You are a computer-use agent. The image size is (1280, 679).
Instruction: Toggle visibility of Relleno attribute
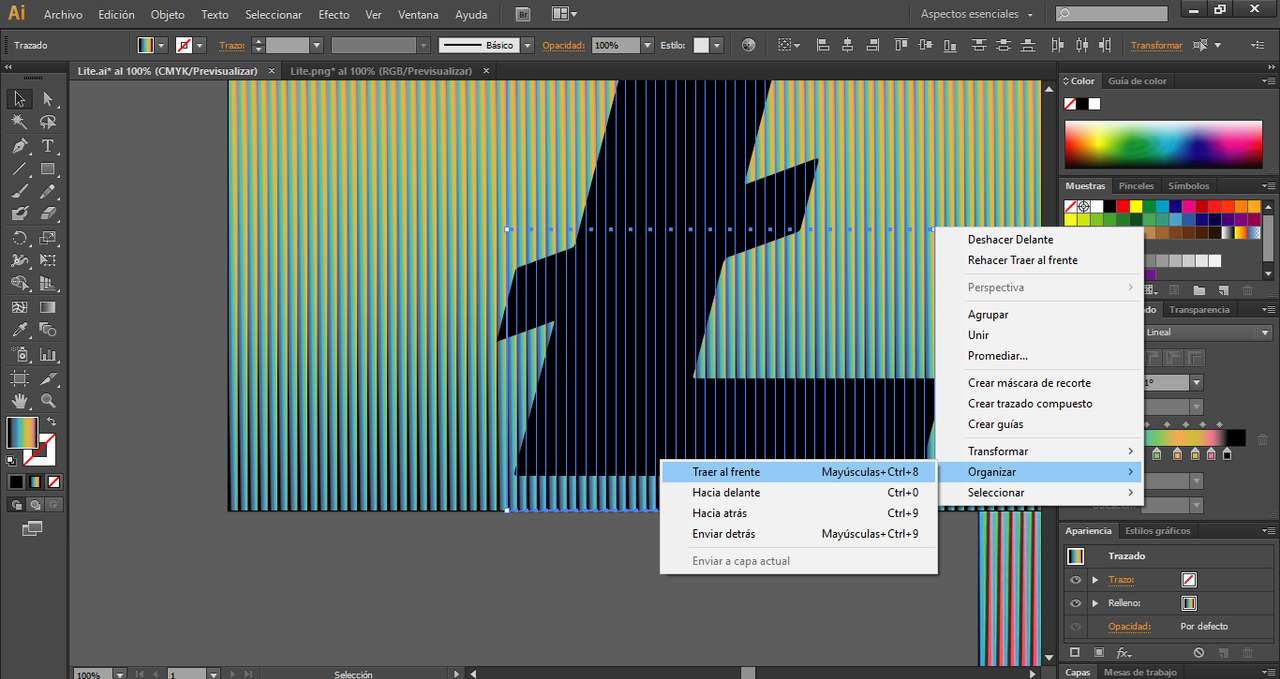[1075, 603]
